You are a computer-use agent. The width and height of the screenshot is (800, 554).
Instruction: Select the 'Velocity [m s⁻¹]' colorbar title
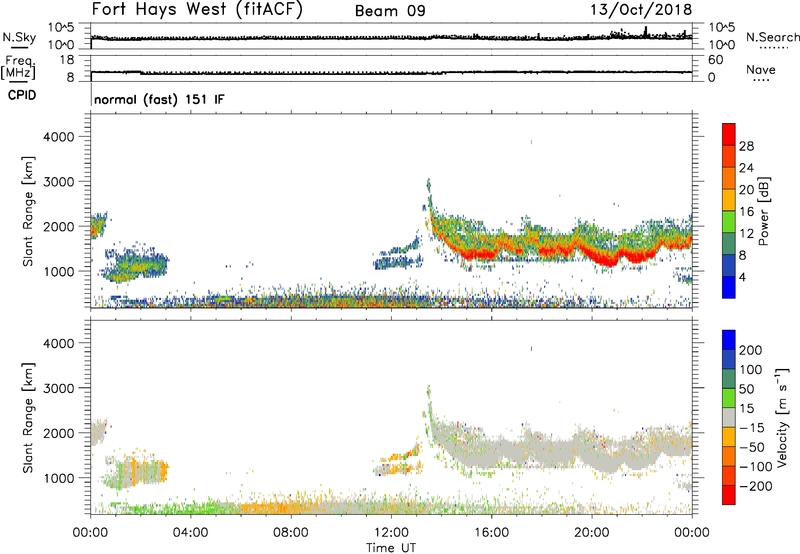tap(782, 417)
